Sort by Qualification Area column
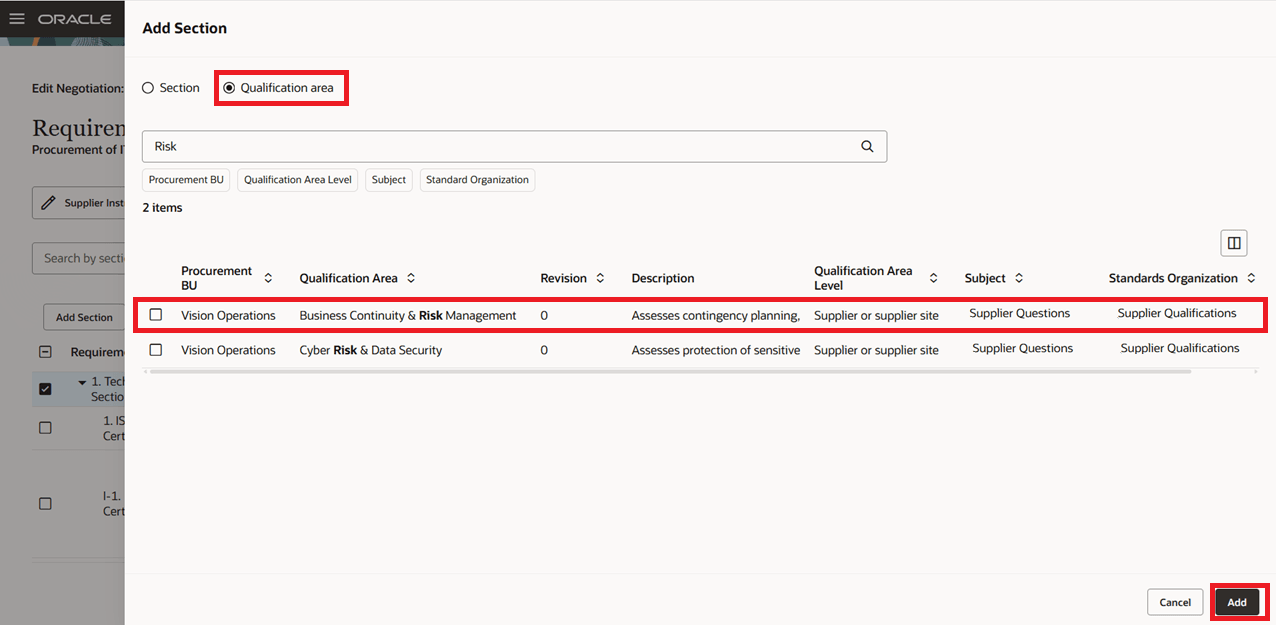The image size is (1279, 625). 410,278
